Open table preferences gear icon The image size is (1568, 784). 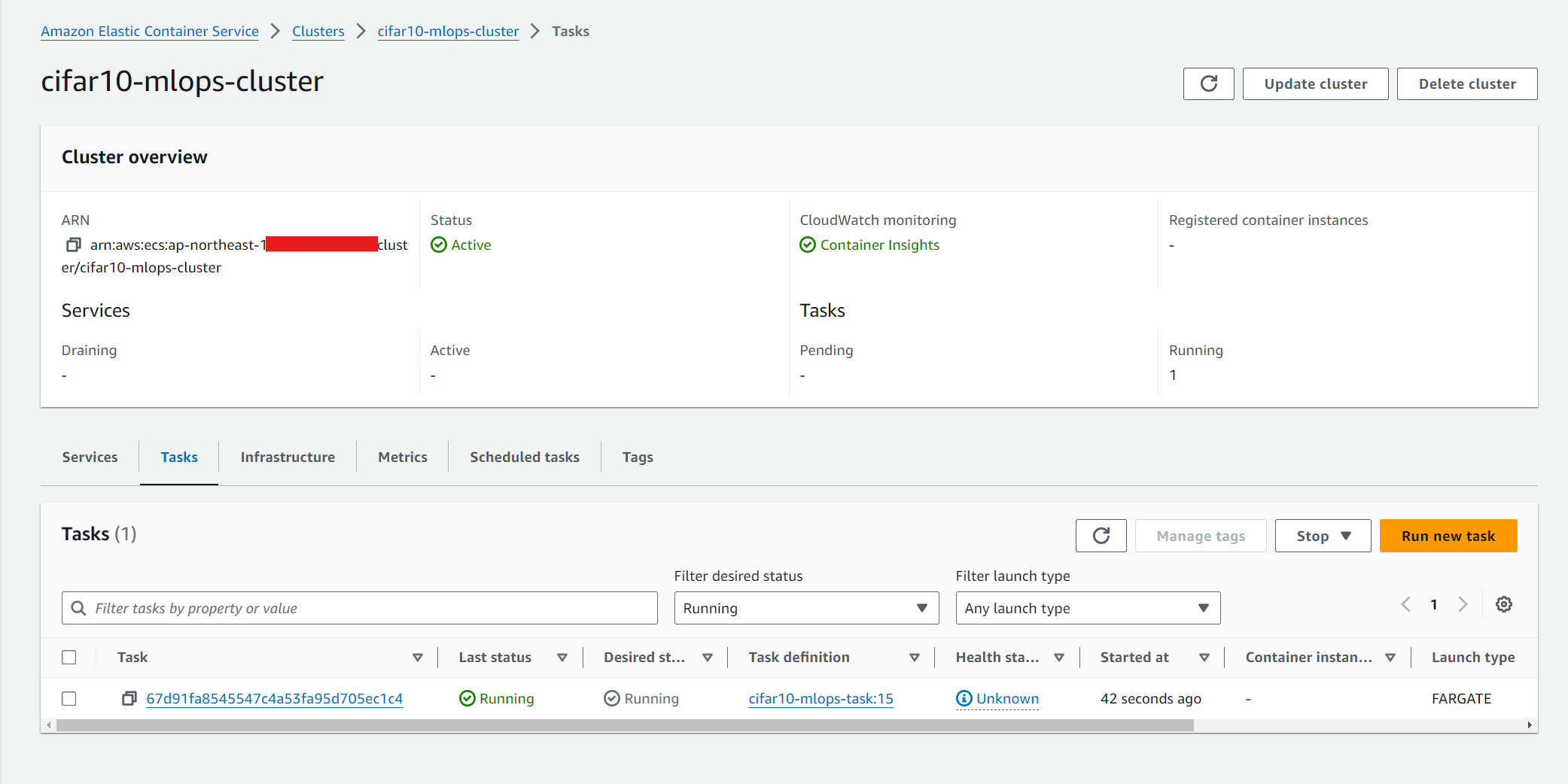coord(1503,604)
